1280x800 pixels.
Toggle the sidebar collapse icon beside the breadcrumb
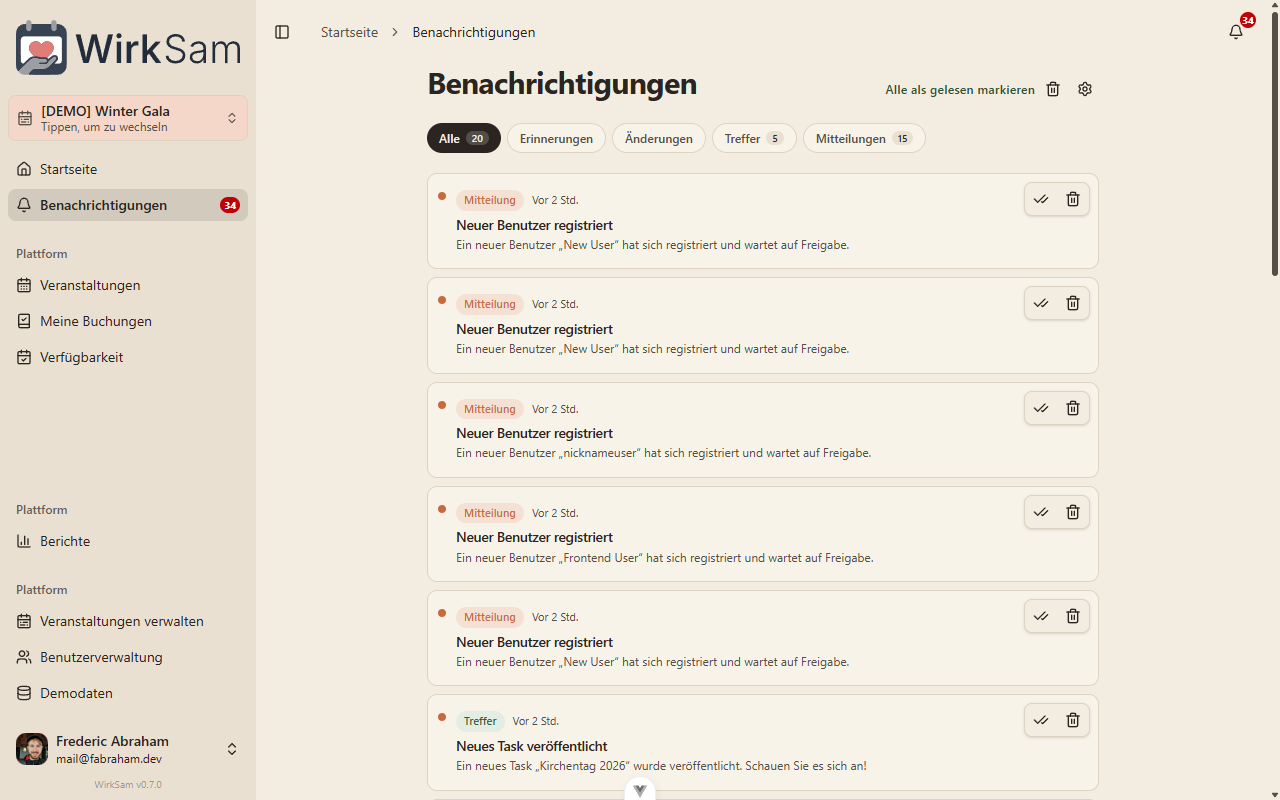(282, 32)
